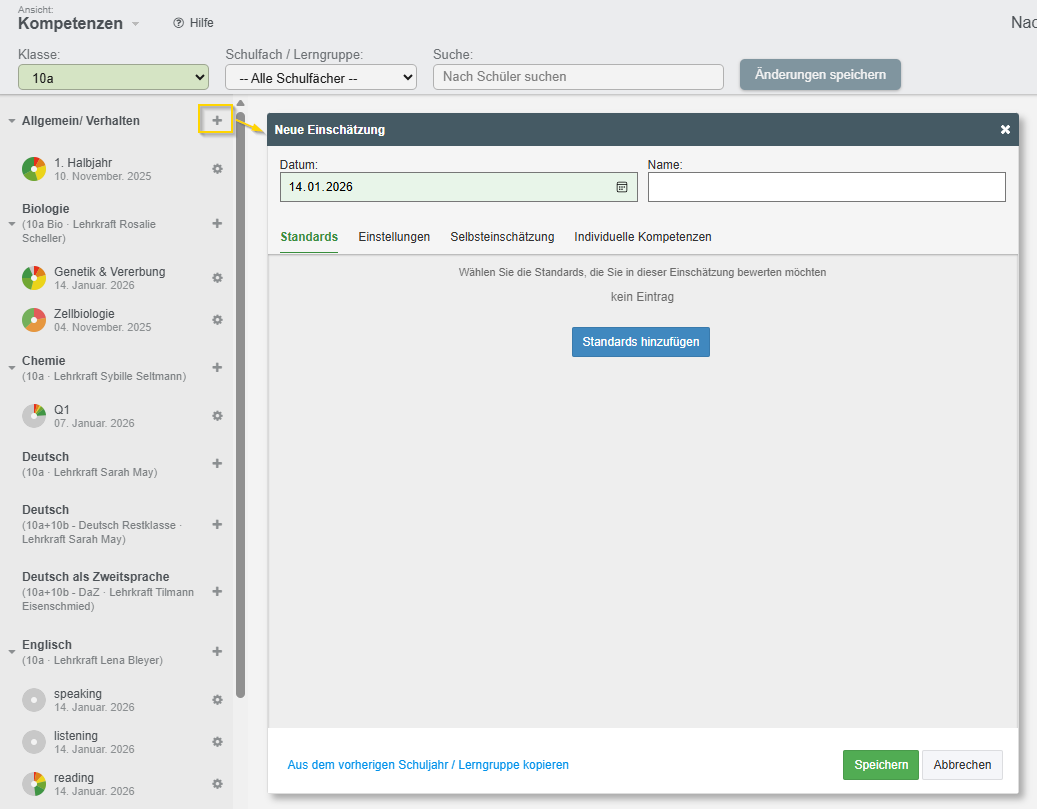1037x809 pixels.
Task: Open the Alle Schulfächer dropdown
Action: 320,77
